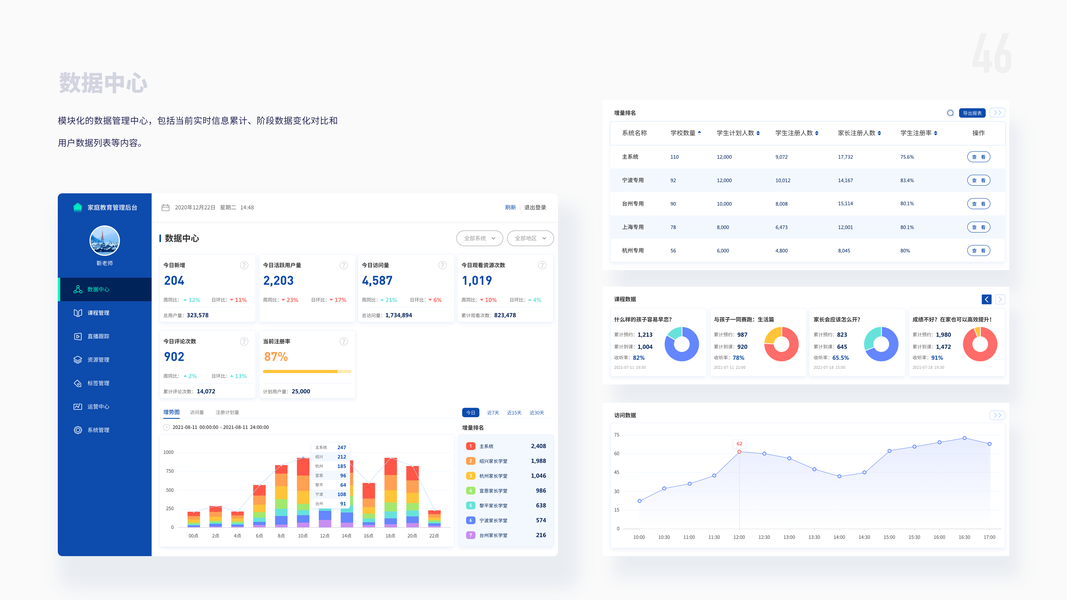Click the 家庭教育管理后台 home logo

(78, 207)
